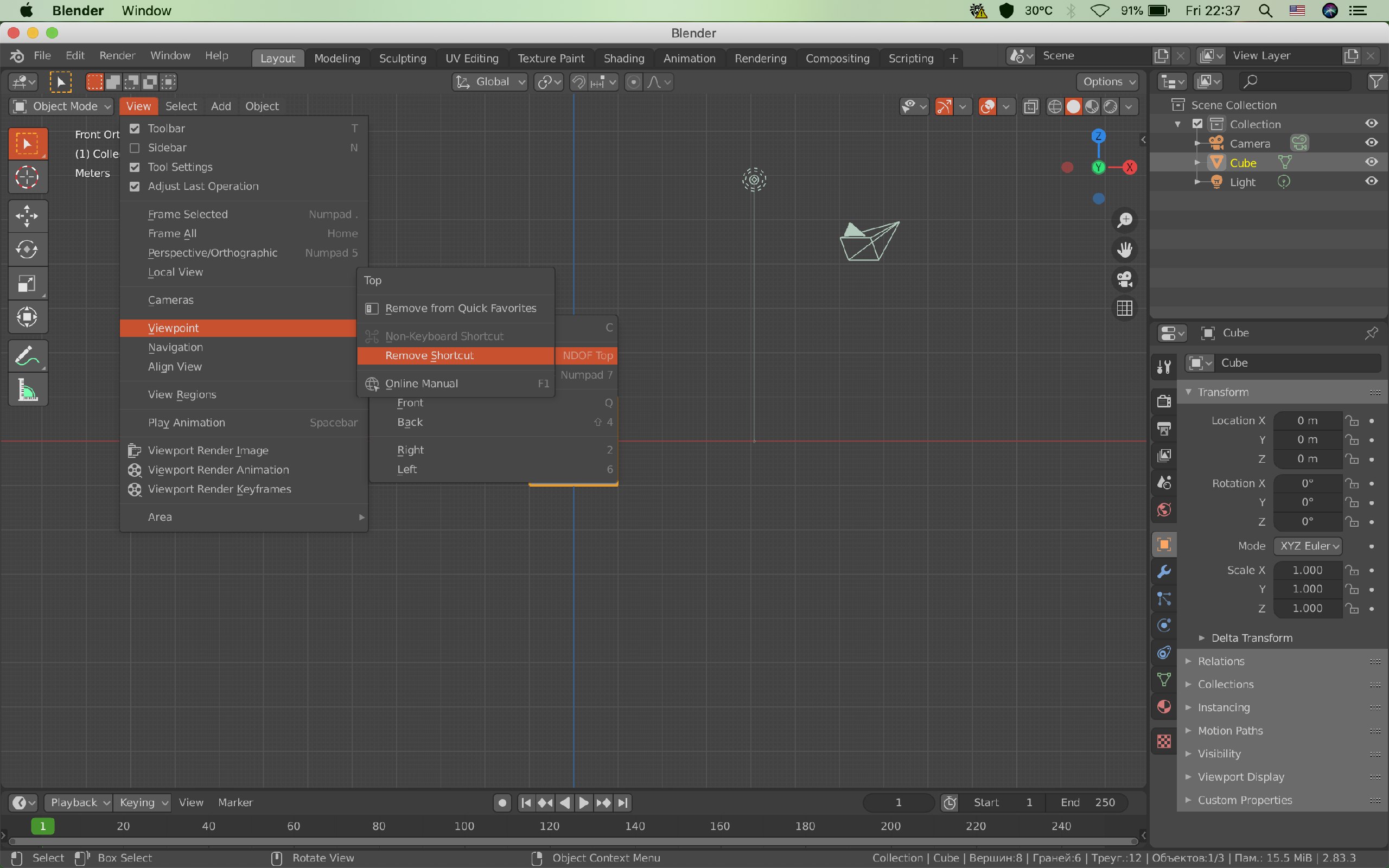
Task: Click the End frame 250 field
Action: click(1088, 802)
